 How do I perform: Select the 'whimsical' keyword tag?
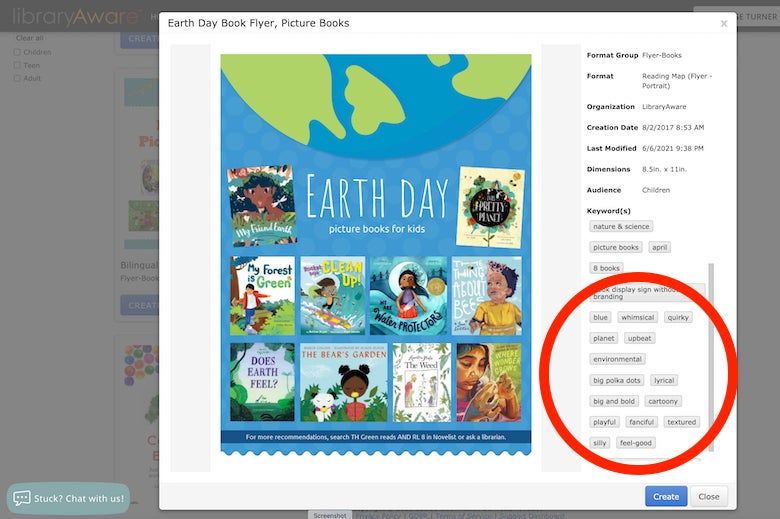click(x=637, y=317)
